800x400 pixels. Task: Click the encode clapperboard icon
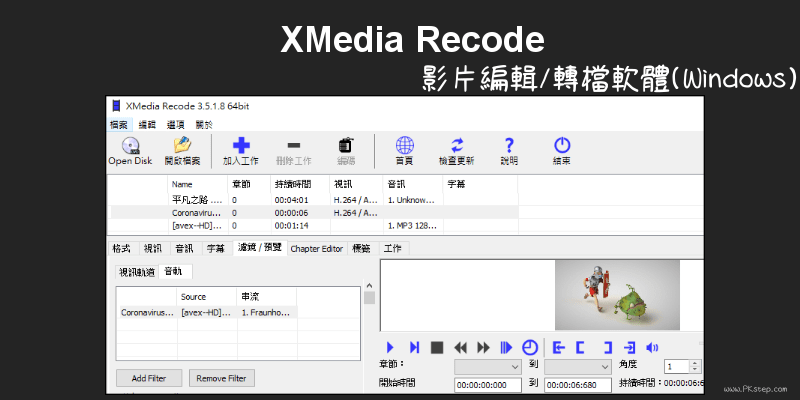[x=346, y=145]
